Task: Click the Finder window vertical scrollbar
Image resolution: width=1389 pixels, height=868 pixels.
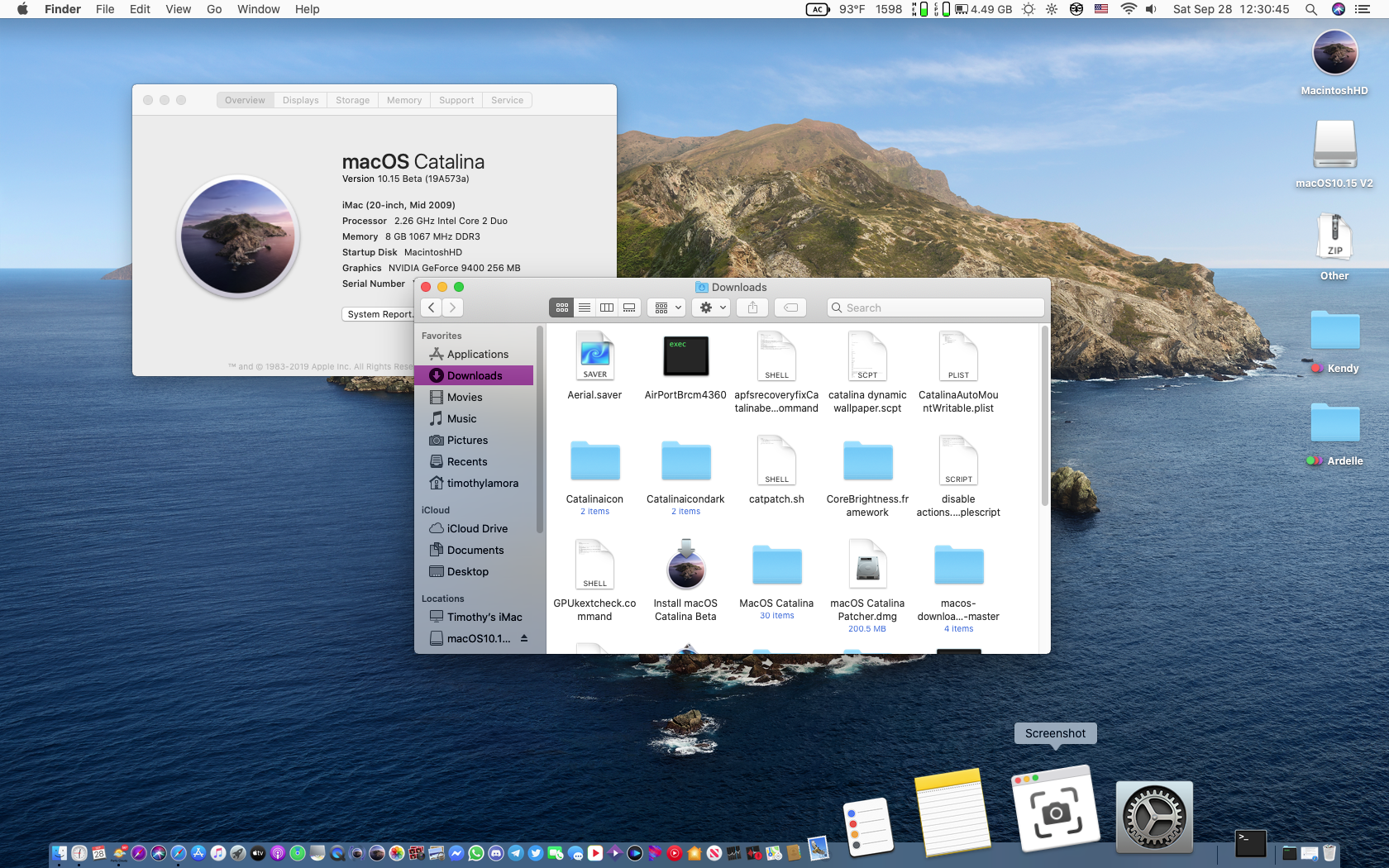Action: click(1045, 416)
